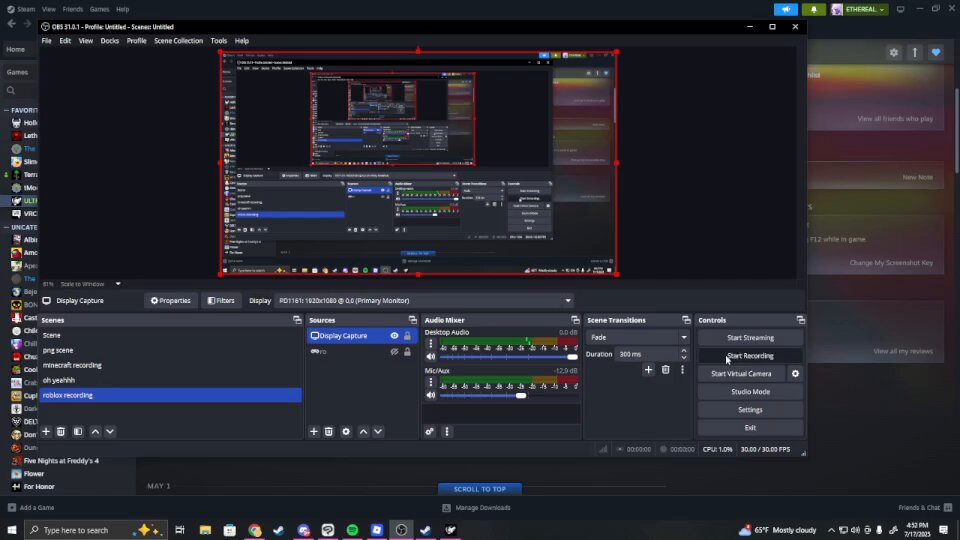Open OBS Profile menu
Image resolution: width=960 pixels, height=540 pixels.
click(x=137, y=41)
